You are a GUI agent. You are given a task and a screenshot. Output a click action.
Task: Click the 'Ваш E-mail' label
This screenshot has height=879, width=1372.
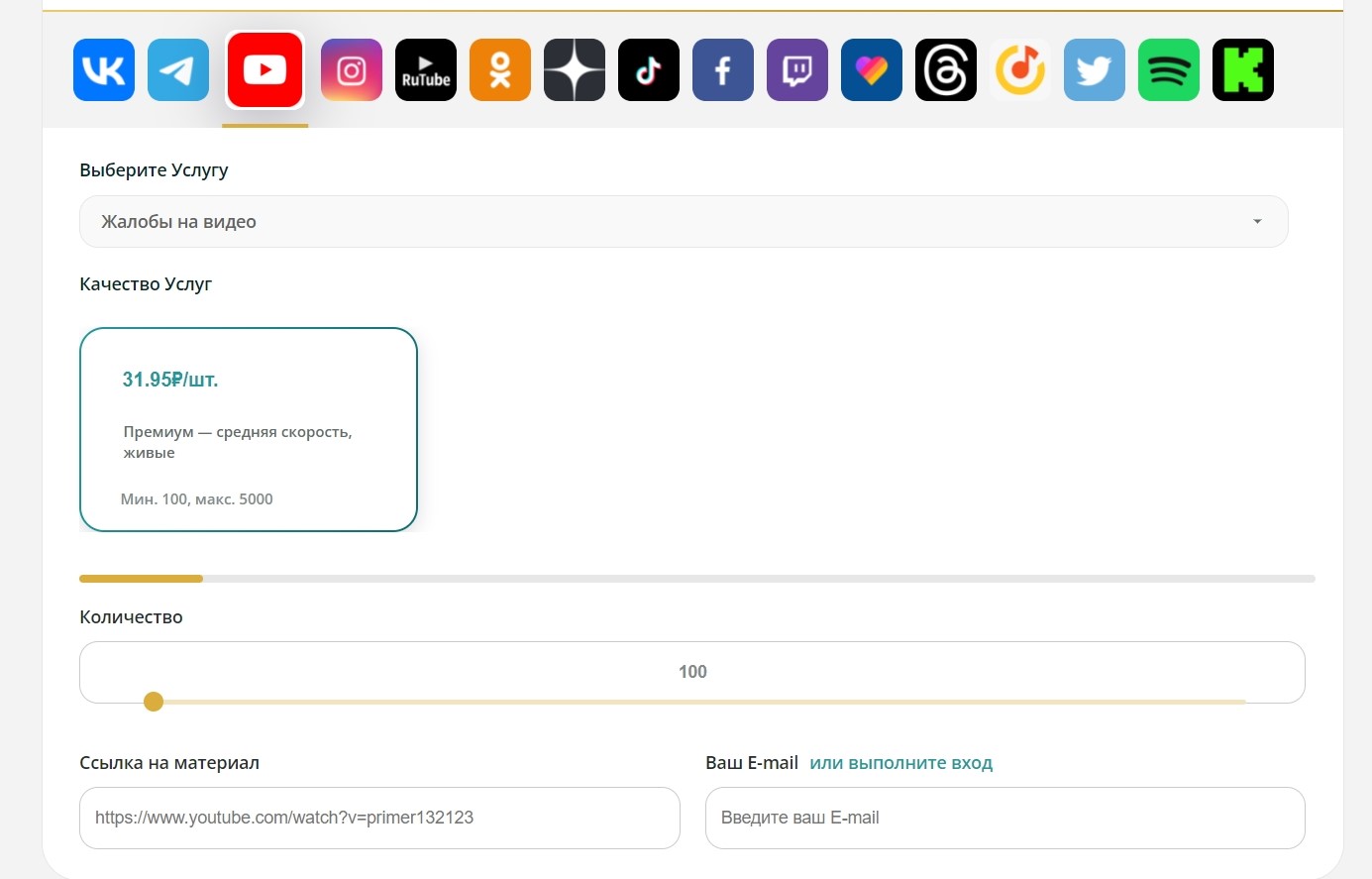(752, 763)
